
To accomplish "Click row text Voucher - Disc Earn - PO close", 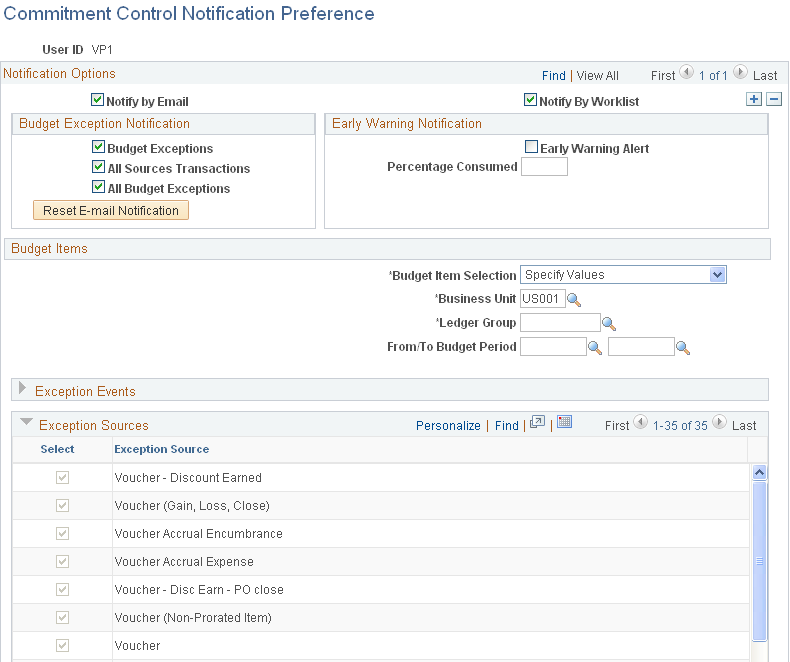I will [x=199, y=589].
